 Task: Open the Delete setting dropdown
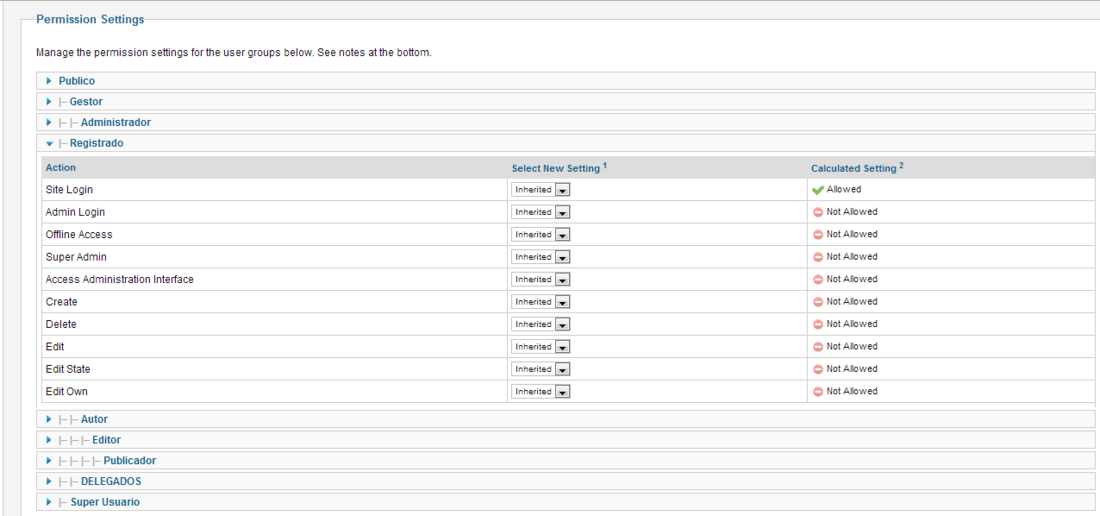[540, 325]
